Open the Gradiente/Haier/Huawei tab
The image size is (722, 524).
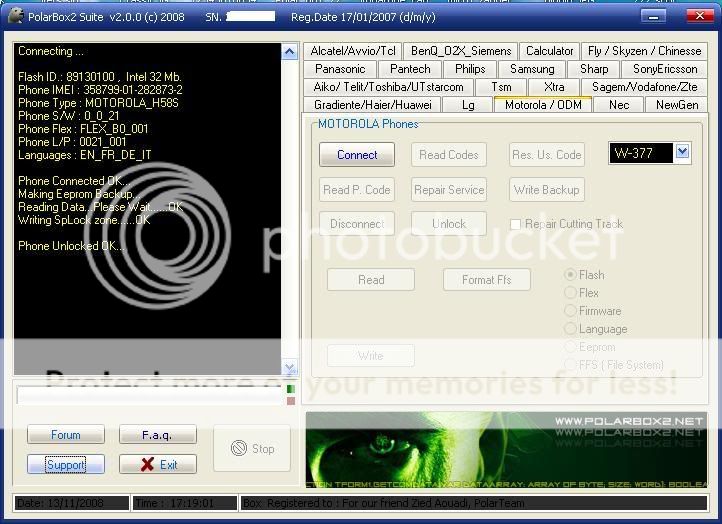click(x=372, y=105)
